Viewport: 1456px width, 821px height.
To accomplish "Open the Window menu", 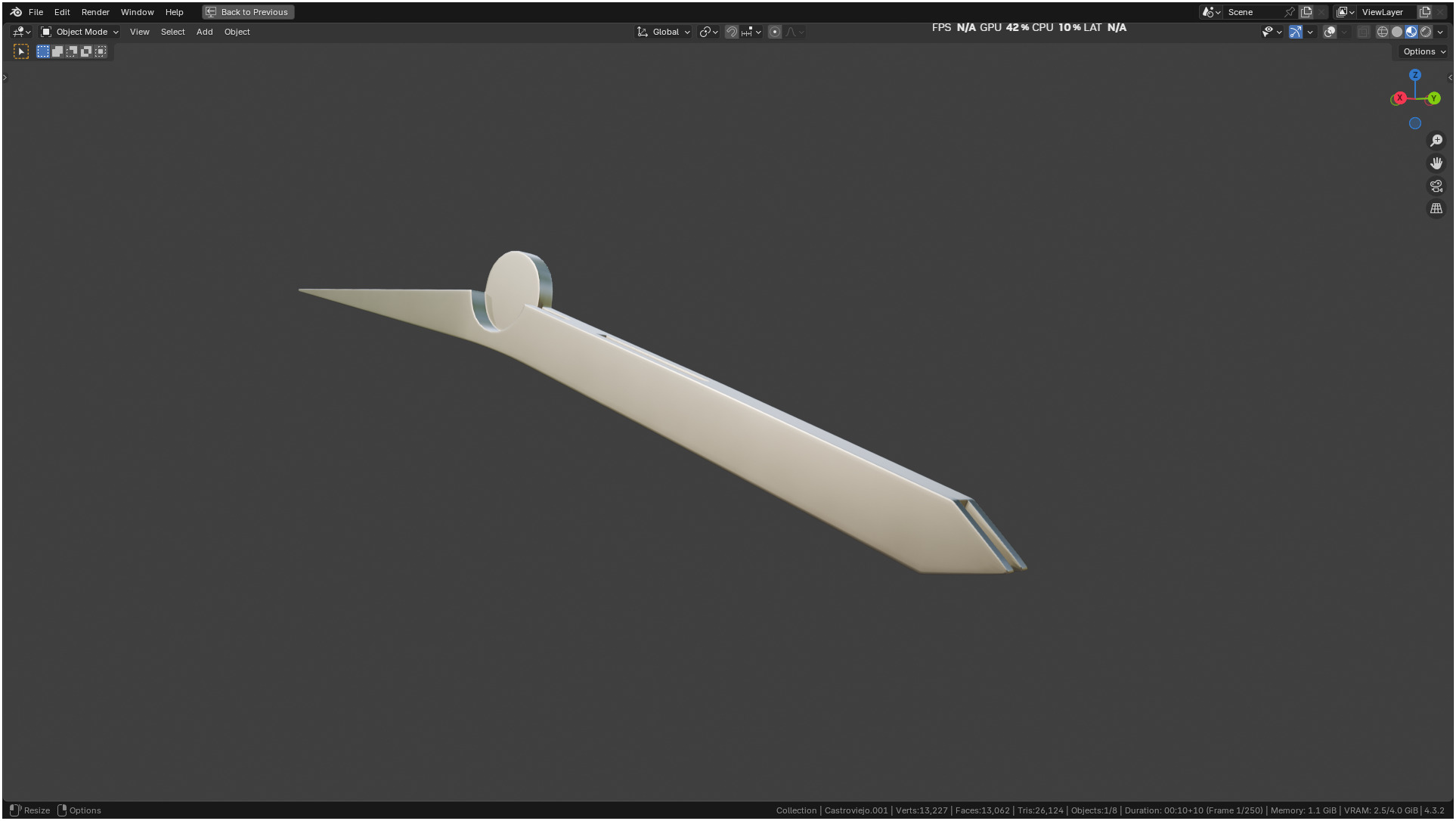I will click(x=137, y=12).
